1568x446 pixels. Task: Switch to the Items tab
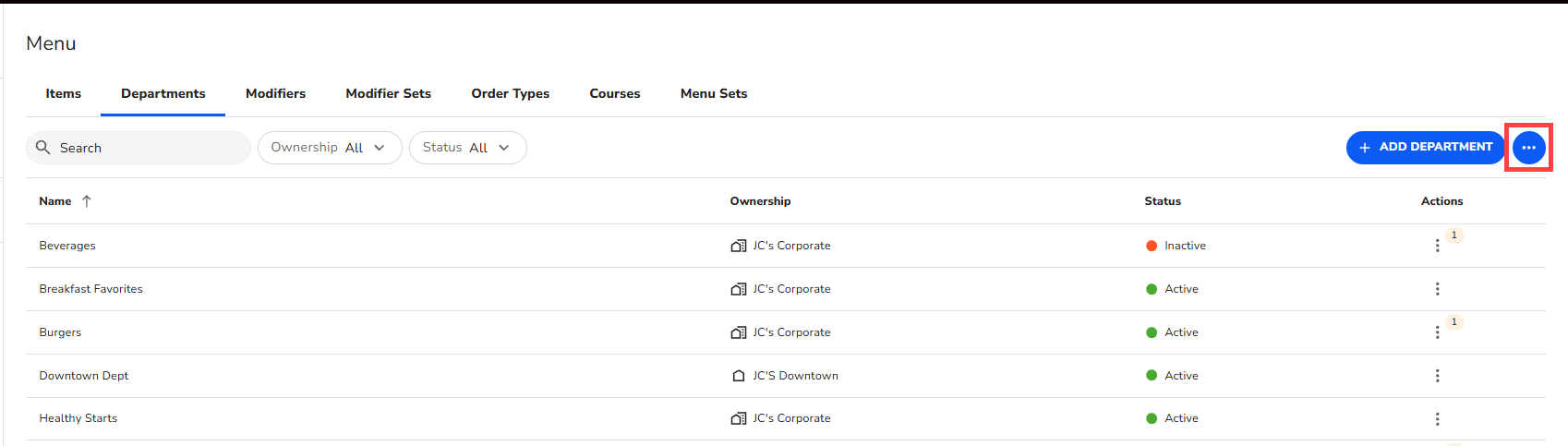64,93
